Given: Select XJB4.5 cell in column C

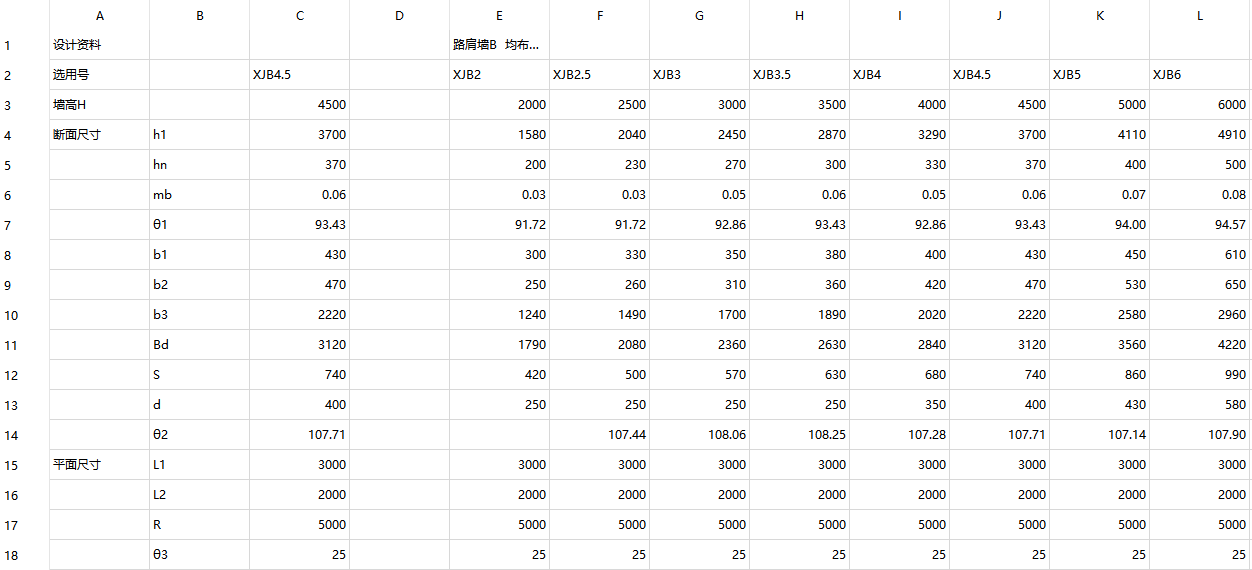Looking at the screenshot, I should click(x=299, y=75).
